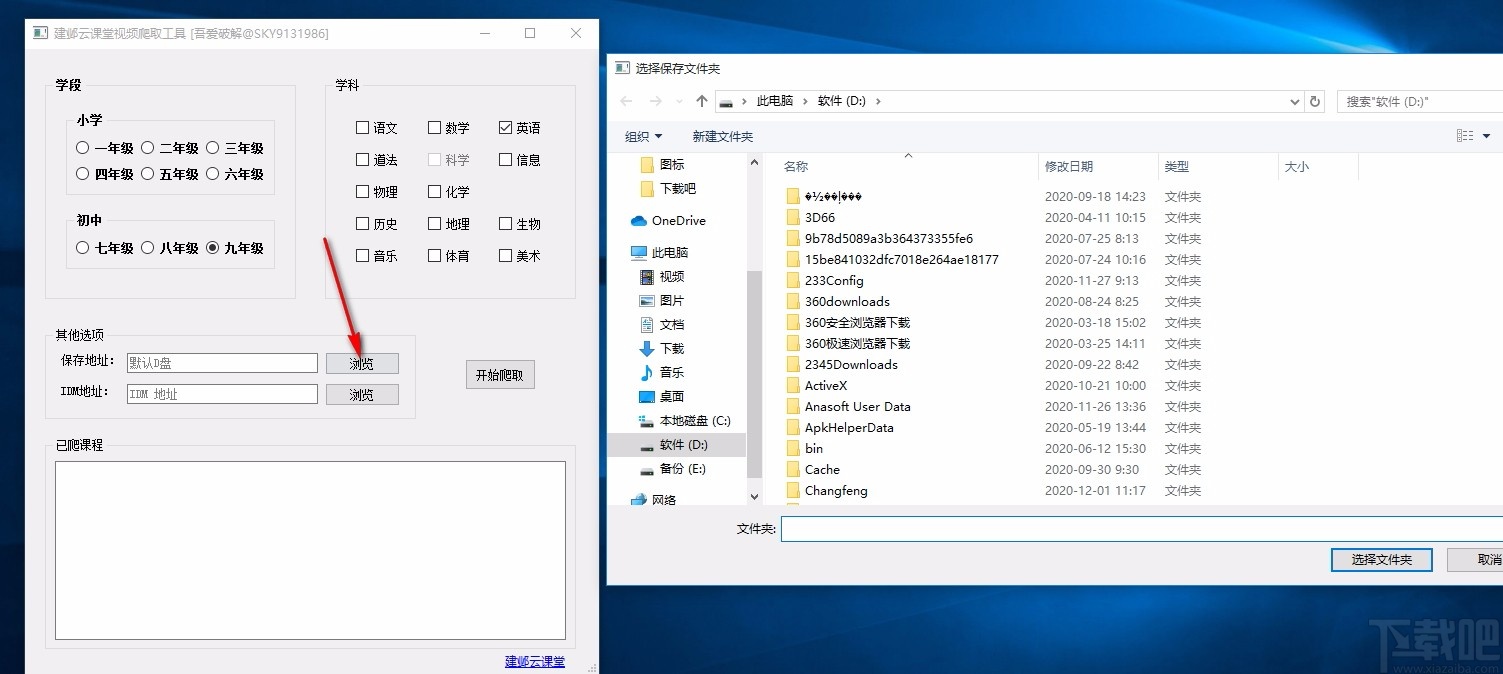Enable the 物理 subject checkbox
Screen dimensions: 1503x674
pos(363,191)
